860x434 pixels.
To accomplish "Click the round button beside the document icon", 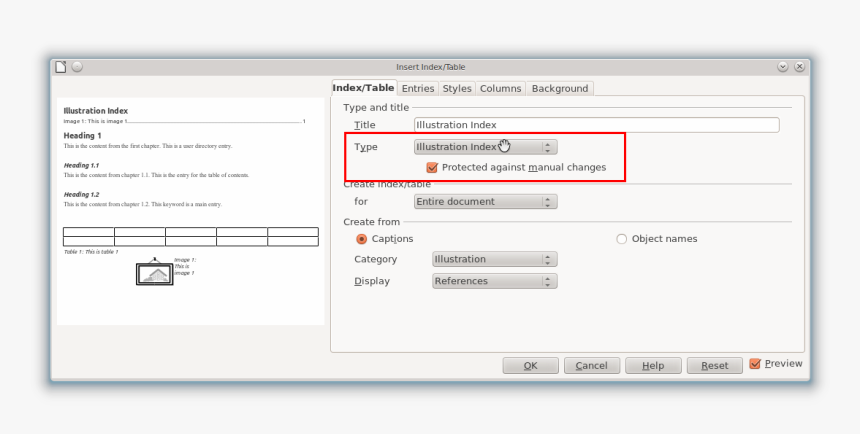I will [x=77, y=67].
